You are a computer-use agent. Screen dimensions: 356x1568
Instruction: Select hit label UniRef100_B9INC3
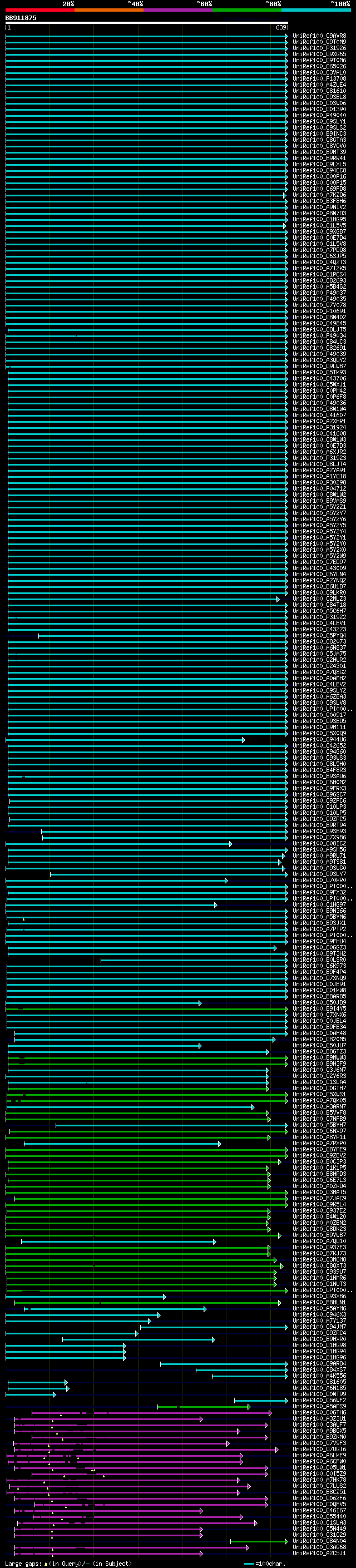pyautogui.click(x=319, y=134)
